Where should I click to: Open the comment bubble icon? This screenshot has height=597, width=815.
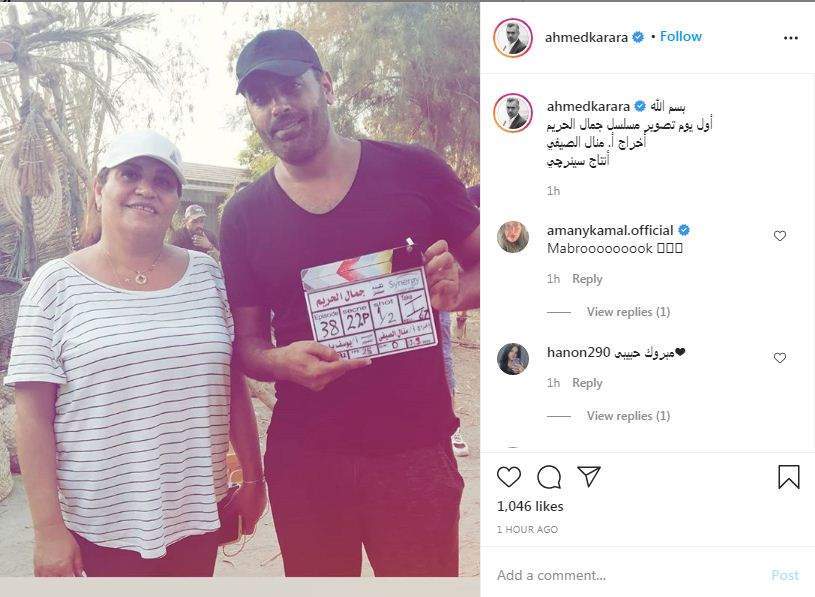[549, 477]
